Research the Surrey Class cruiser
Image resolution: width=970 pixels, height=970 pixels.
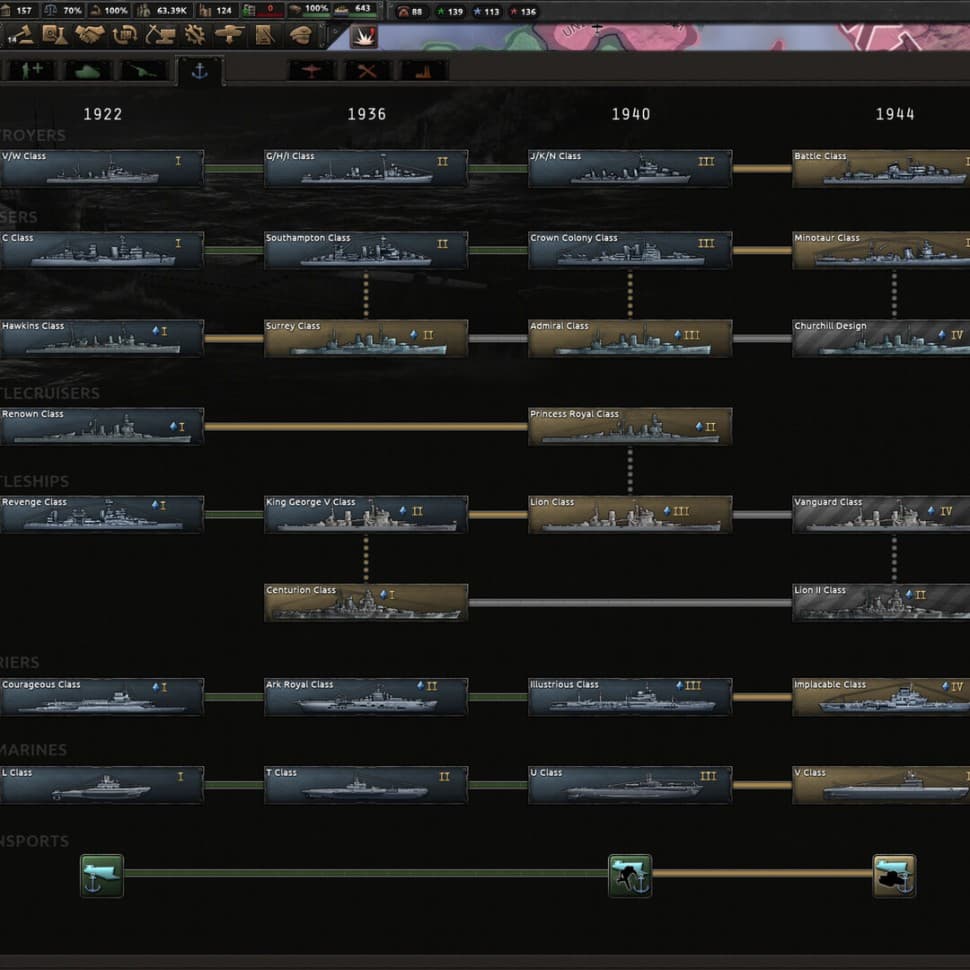[x=365, y=339]
